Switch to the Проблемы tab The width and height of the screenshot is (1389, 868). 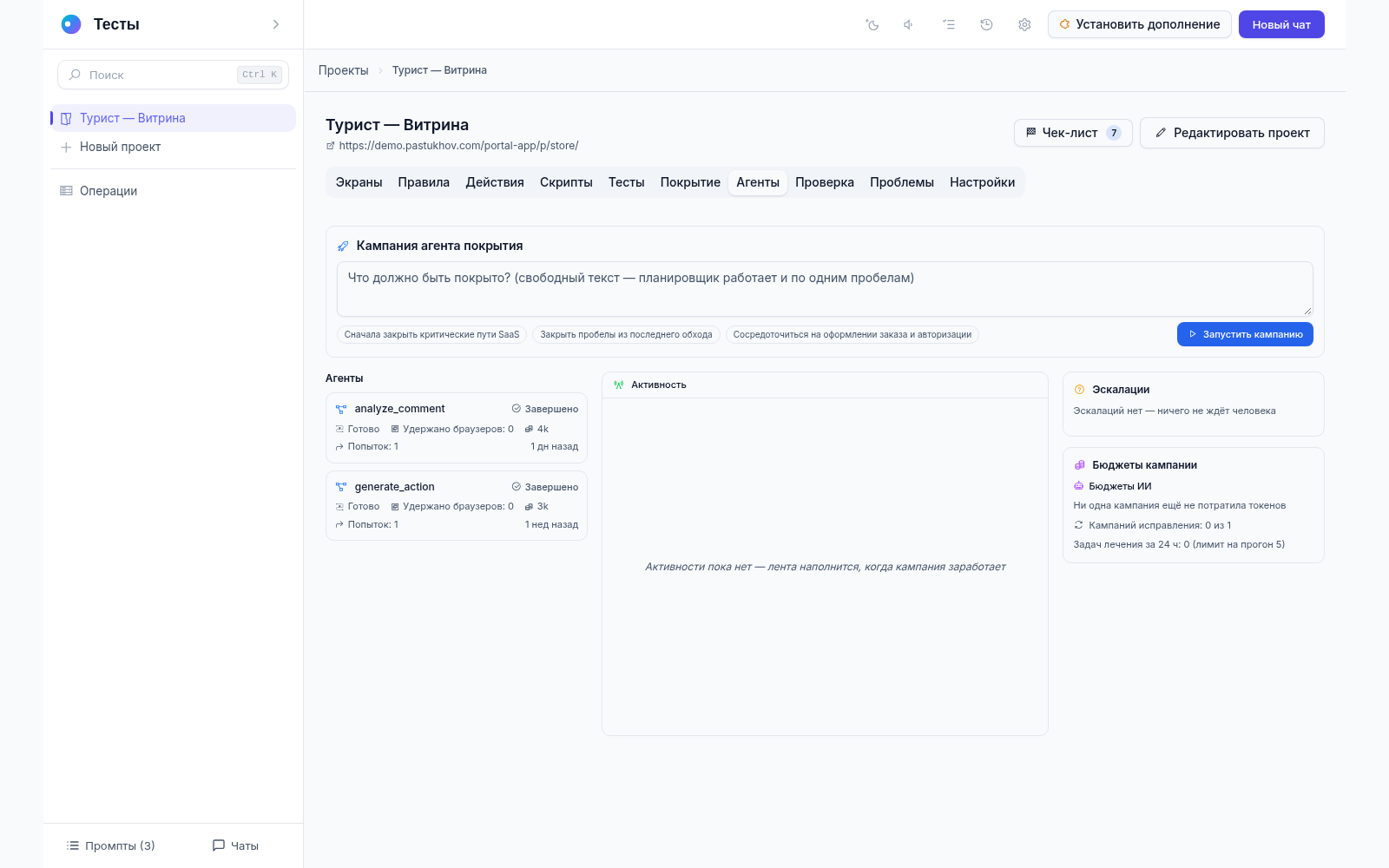(902, 182)
